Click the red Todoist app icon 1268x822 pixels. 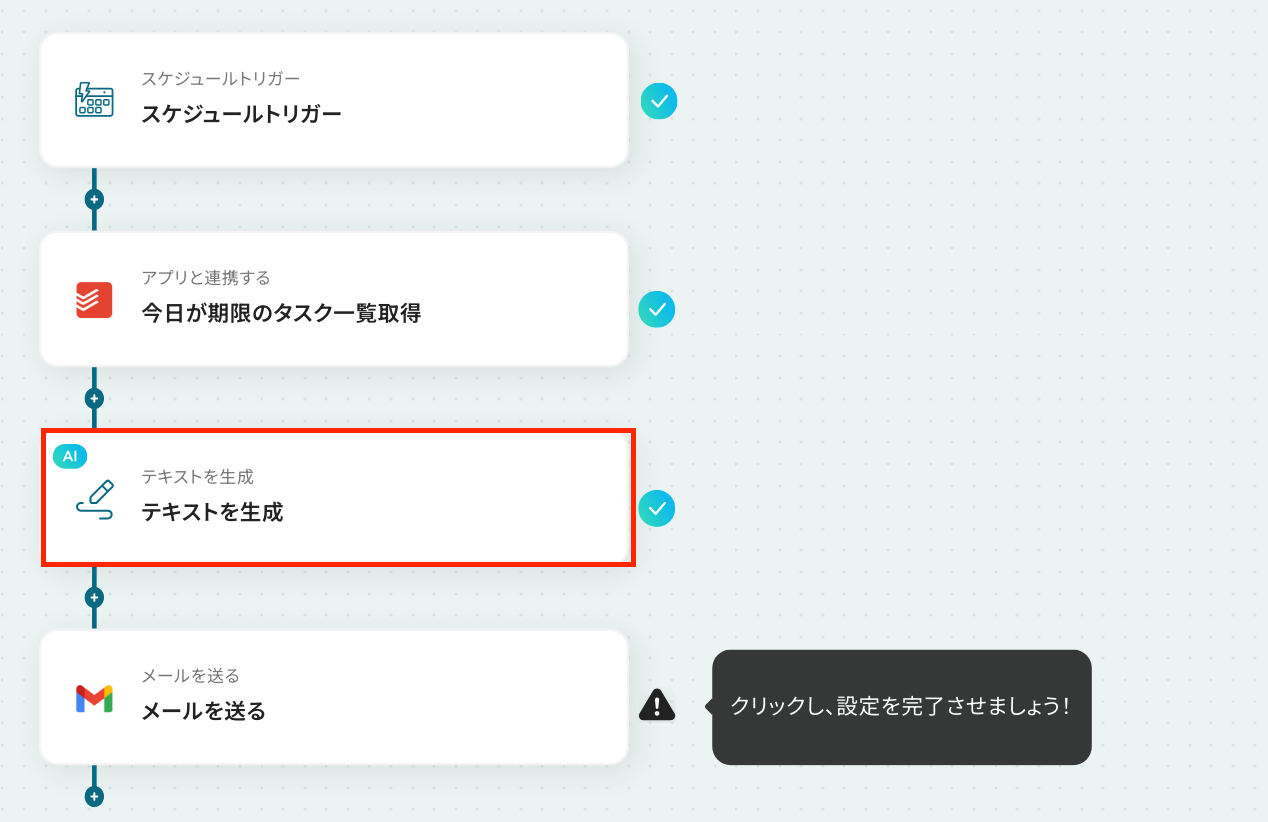[94, 299]
